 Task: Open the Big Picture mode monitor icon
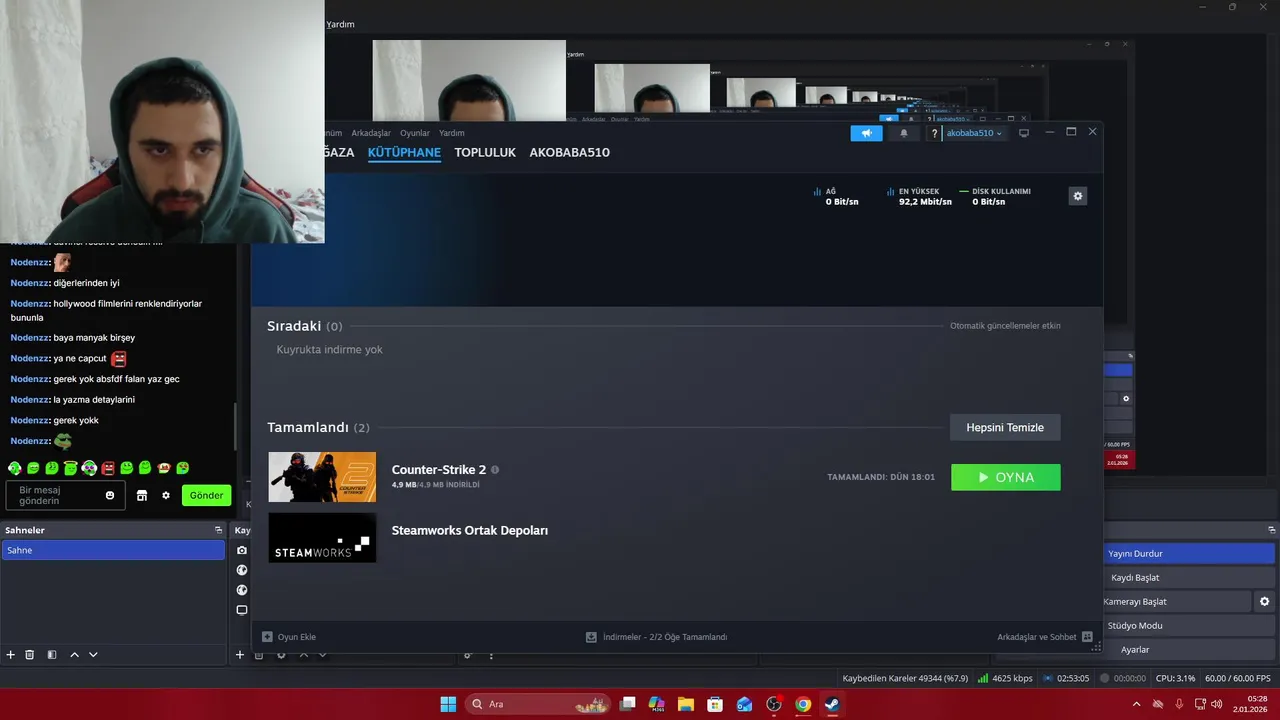(1024, 133)
